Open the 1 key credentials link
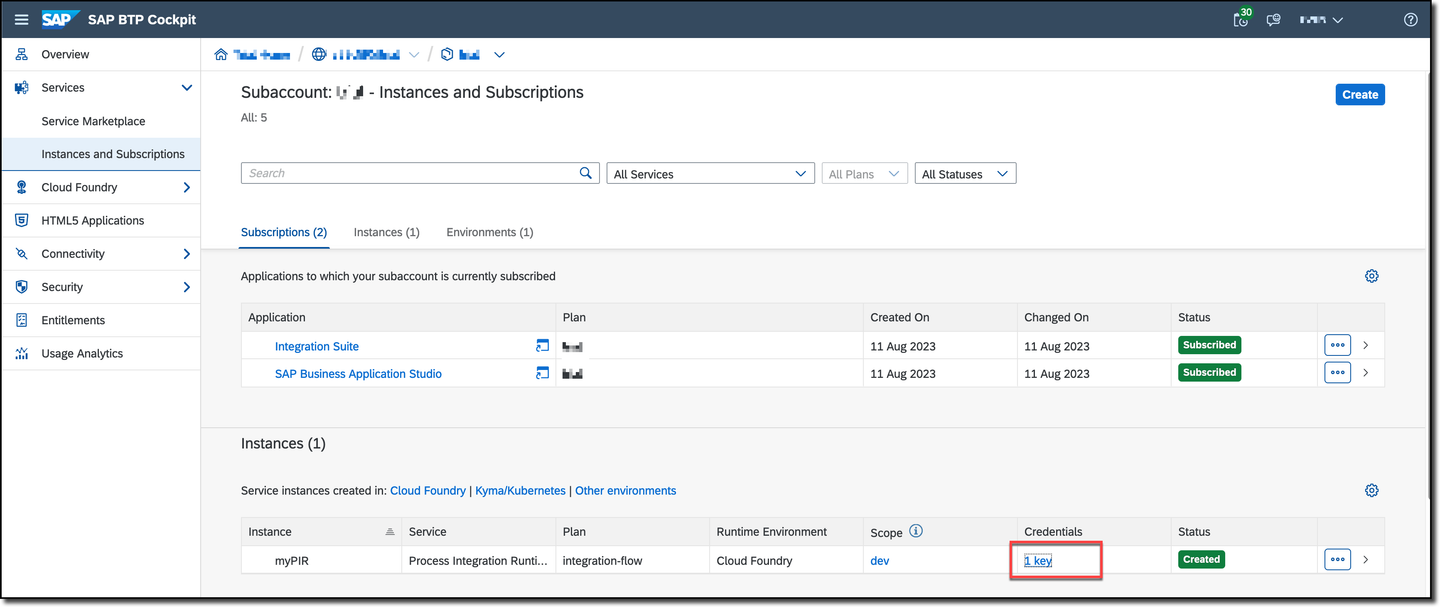This screenshot has width=1440, height=607. click(1038, 560)
